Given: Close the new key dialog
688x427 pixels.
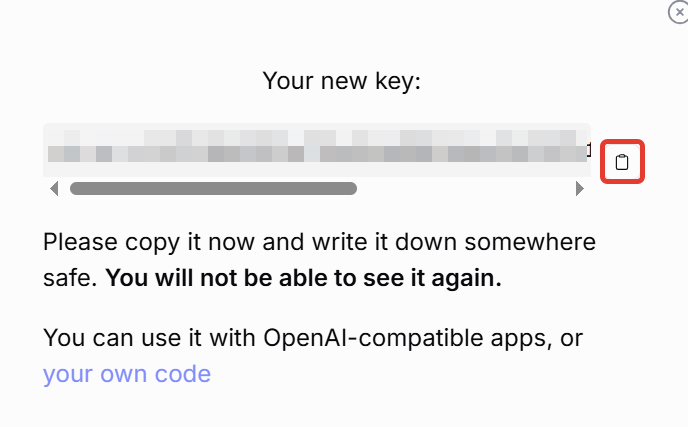Looking at the screenshot, I should click(677, 11).
